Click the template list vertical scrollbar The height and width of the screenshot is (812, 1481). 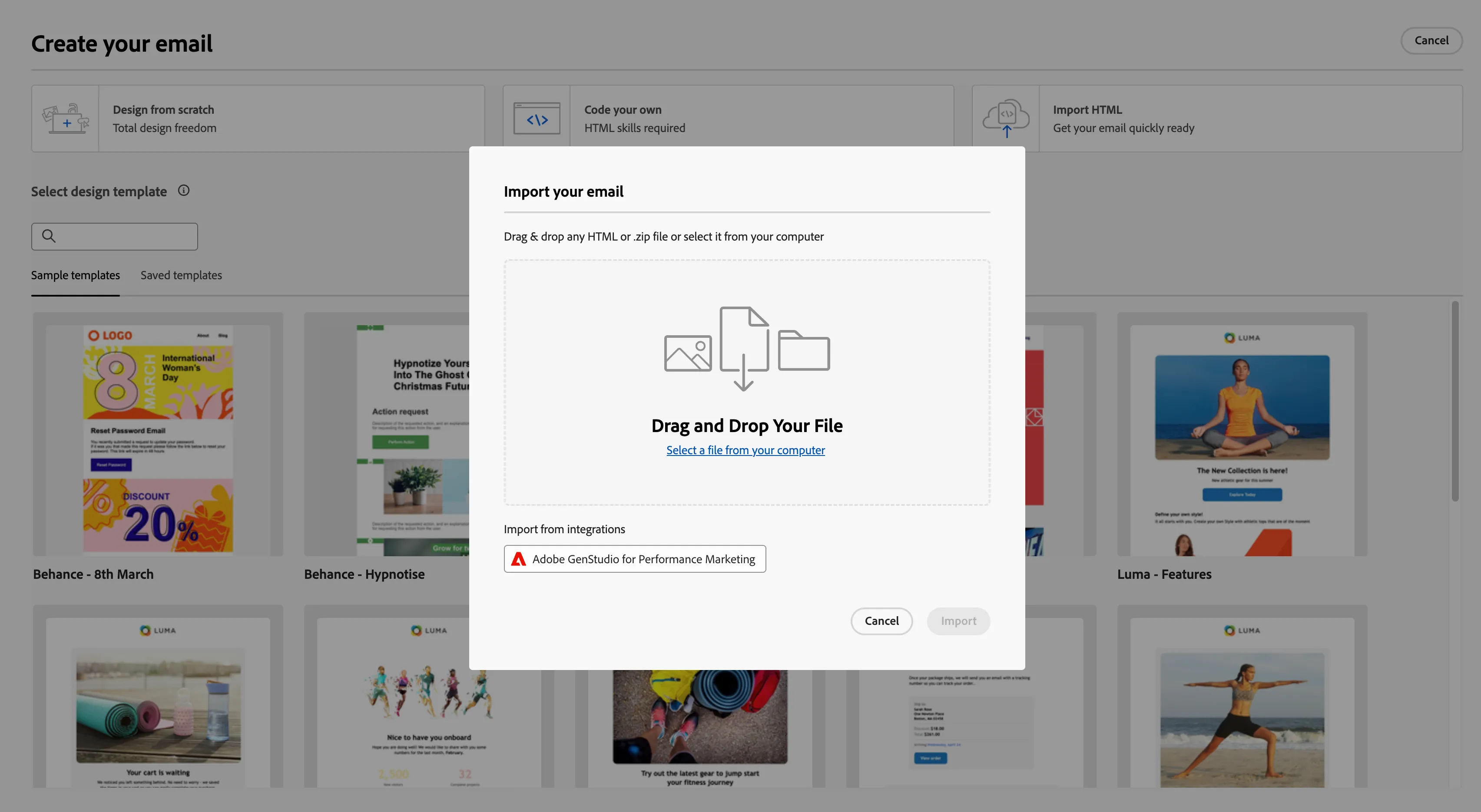1454,401
